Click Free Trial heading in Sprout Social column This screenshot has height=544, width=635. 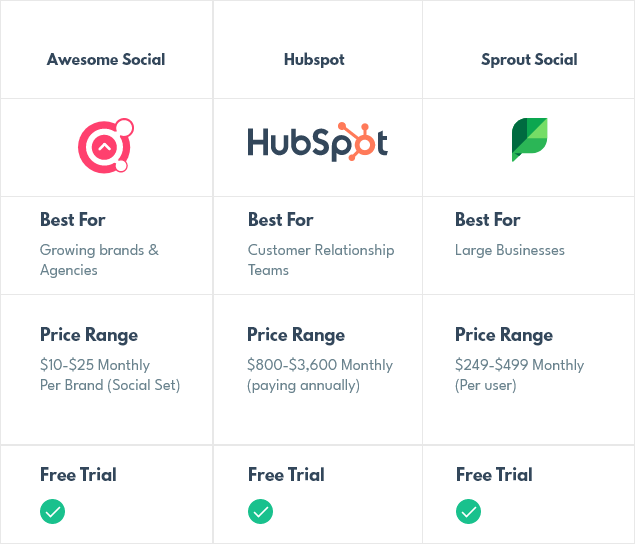click(494, 475)
